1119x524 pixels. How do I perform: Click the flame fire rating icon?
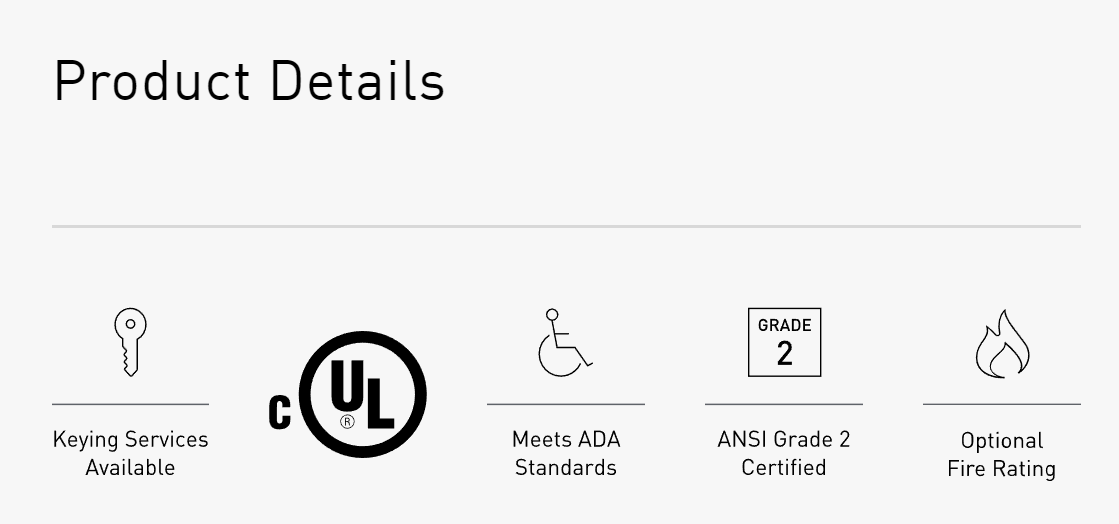click(x=1002, y=343)
